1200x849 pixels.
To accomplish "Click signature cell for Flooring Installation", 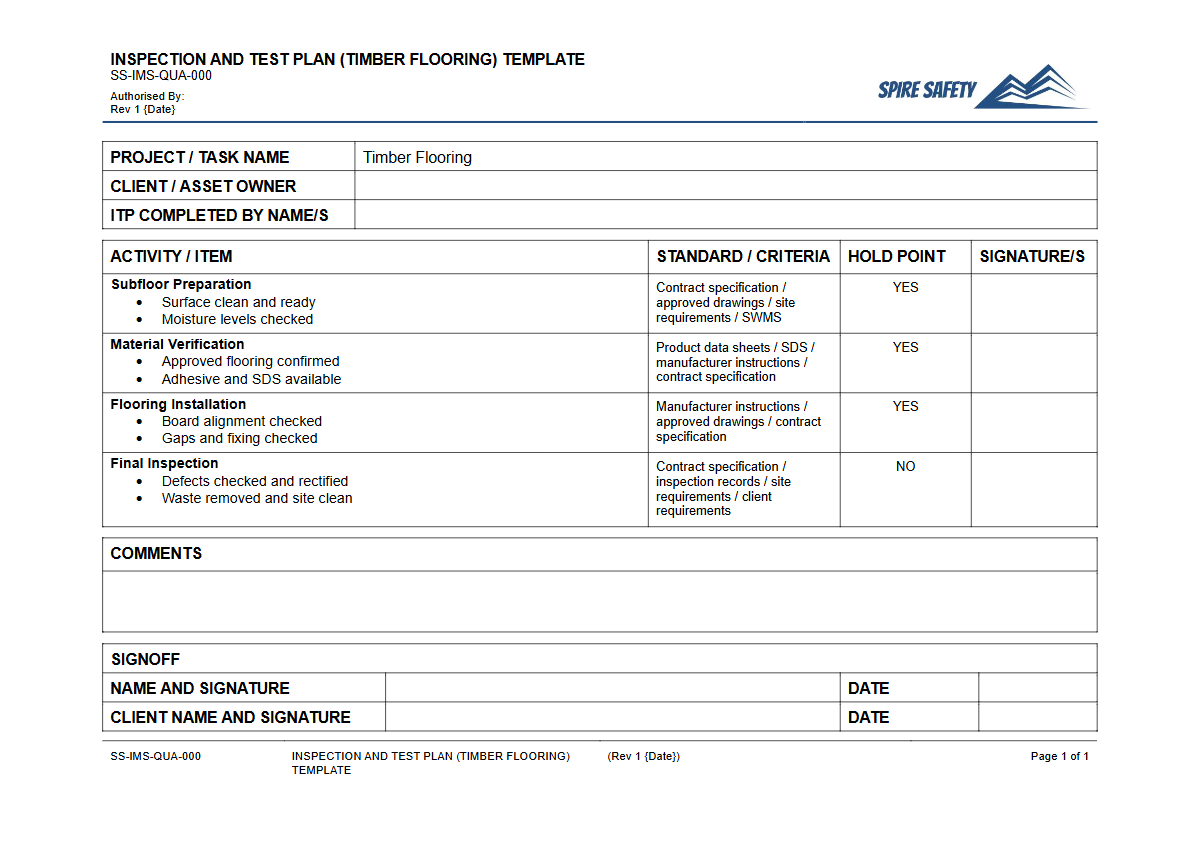I will (x=1034, y=422).
